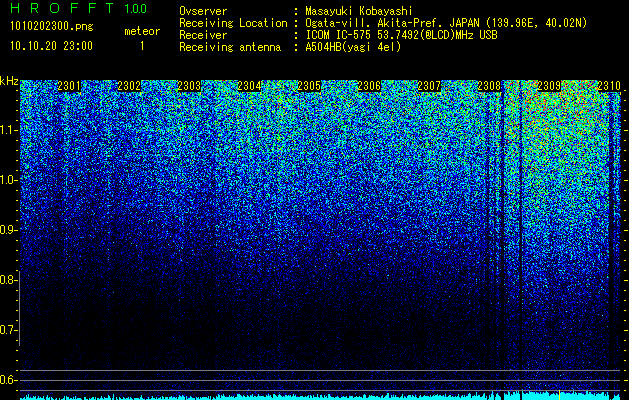Click the observer name Masayuki Kobayashi
Screen dimensions: 629x400
(x=359, y=11)
